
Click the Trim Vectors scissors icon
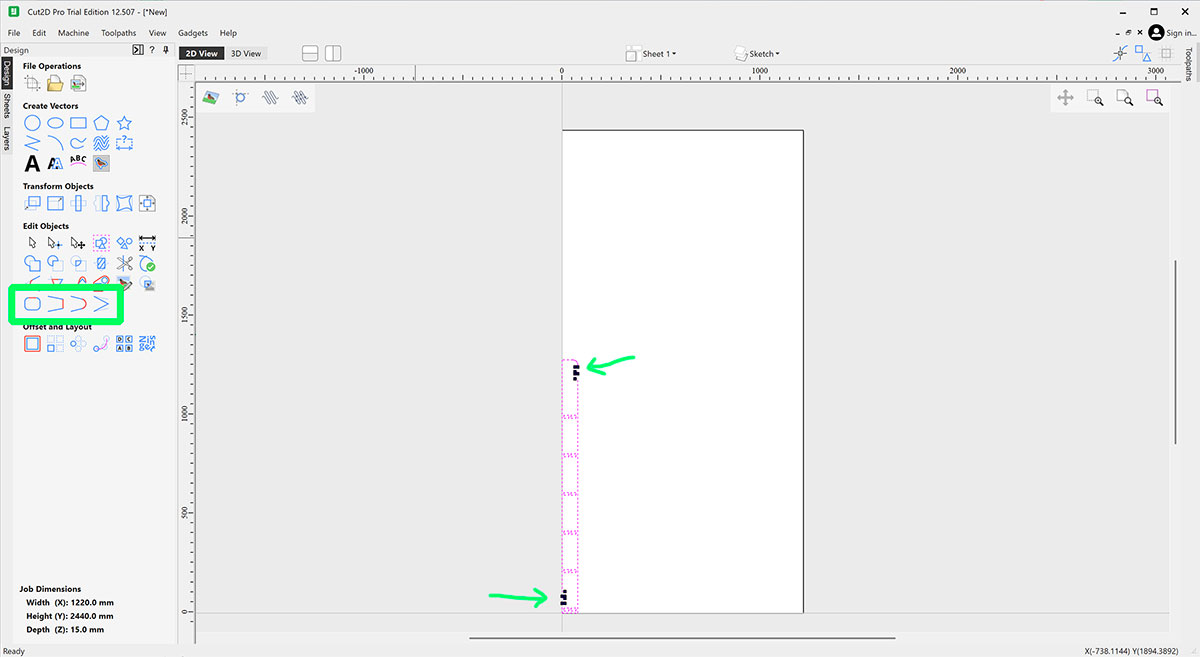124,264
